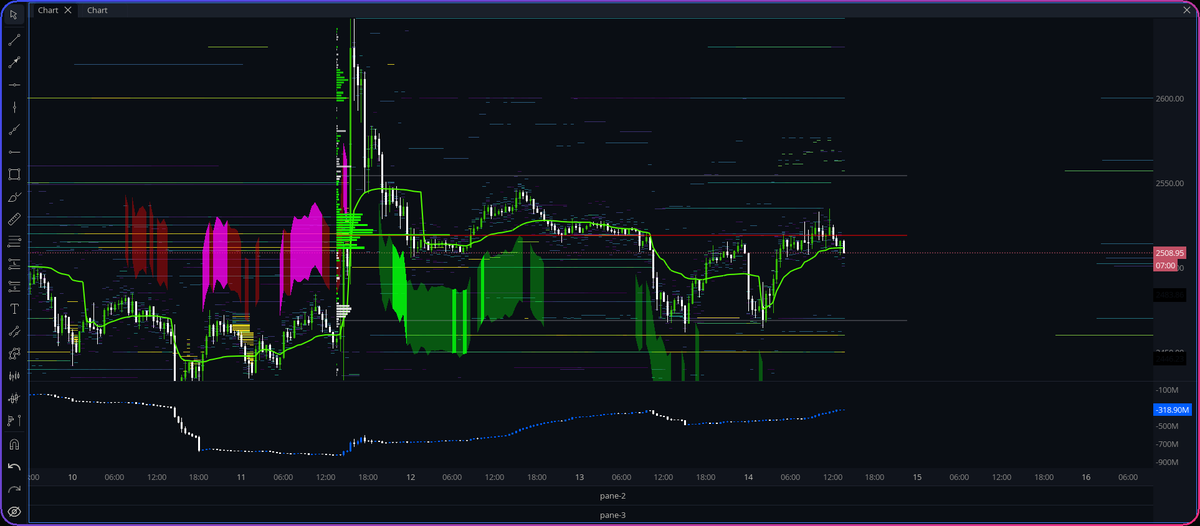
Task: Click the -900M indicator axis label
Action: 1168,462
